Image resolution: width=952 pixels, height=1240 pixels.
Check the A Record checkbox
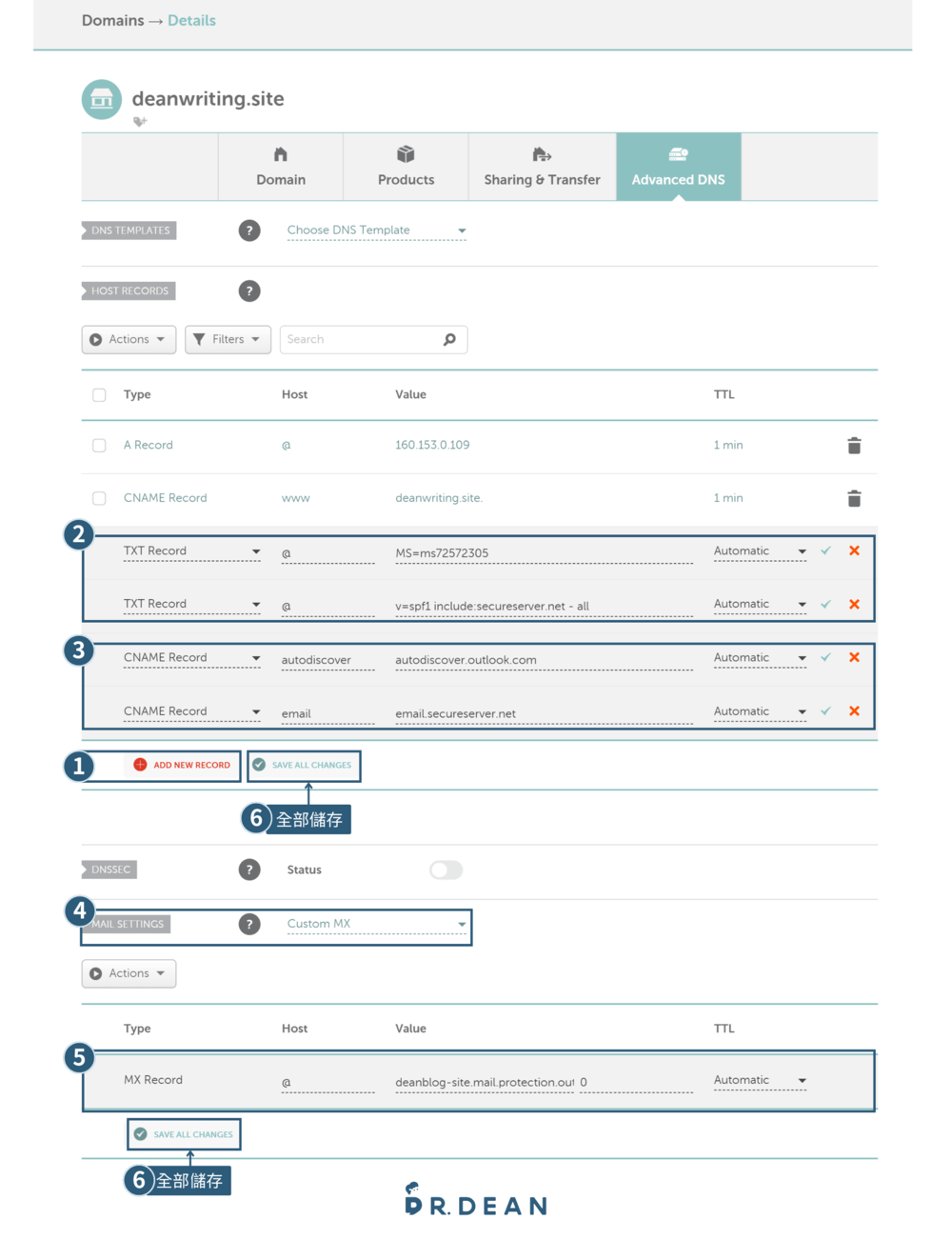point(99,446)
